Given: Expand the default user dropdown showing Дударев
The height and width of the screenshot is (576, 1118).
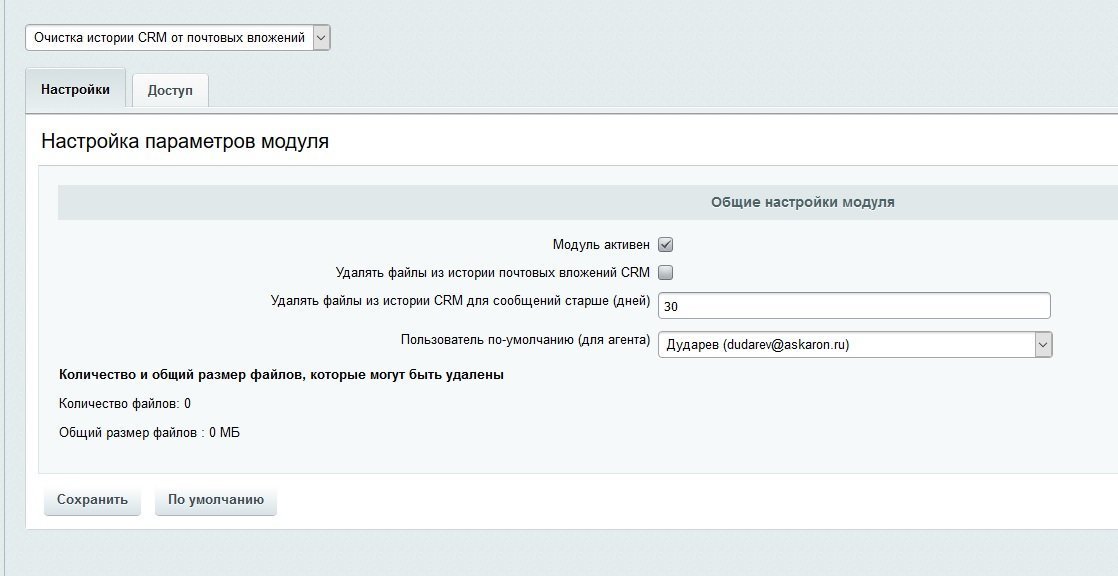Looking at the screenshot, I should pos(845,345).
